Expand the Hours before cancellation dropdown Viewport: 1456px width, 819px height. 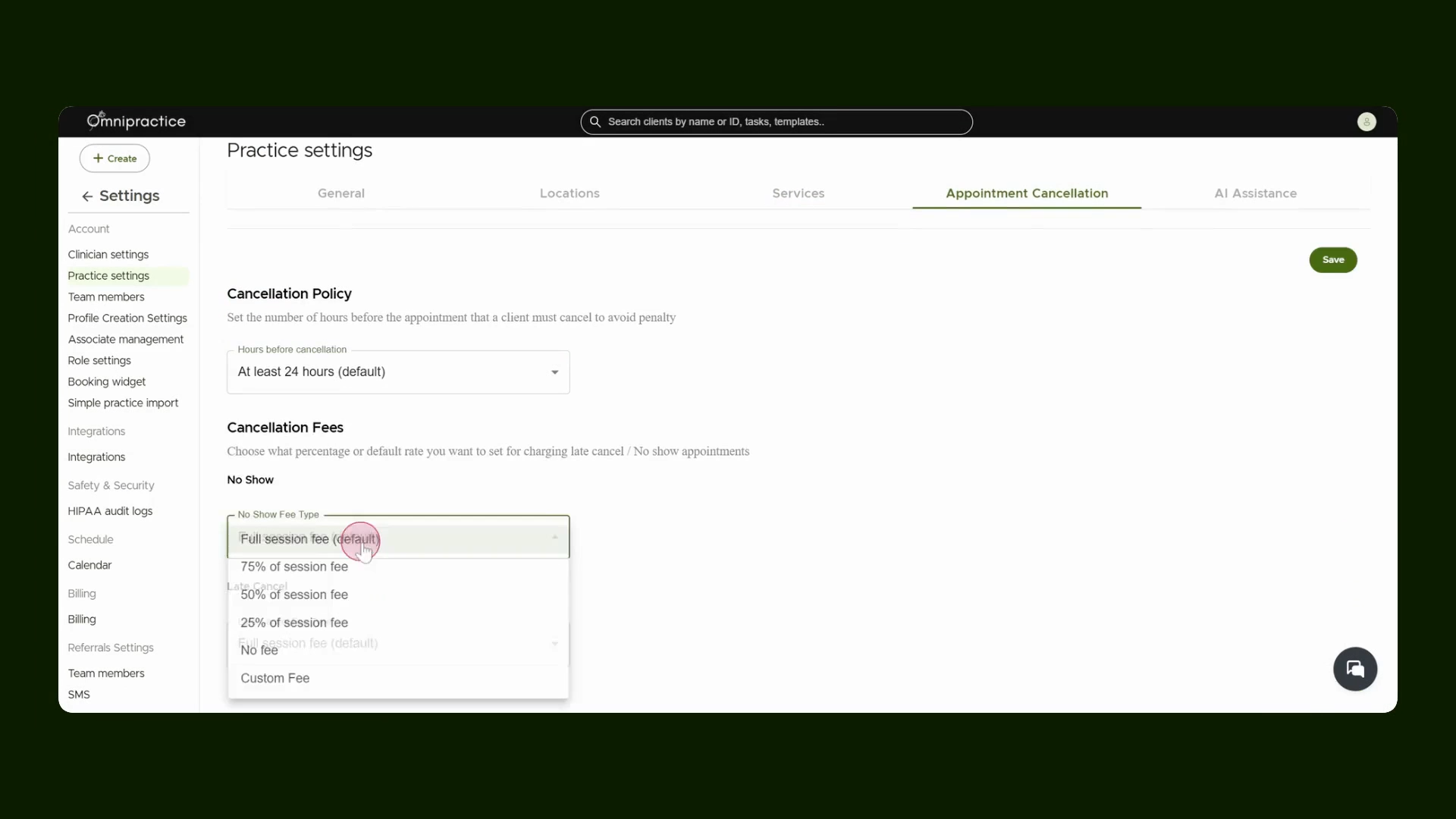[398, 372]
